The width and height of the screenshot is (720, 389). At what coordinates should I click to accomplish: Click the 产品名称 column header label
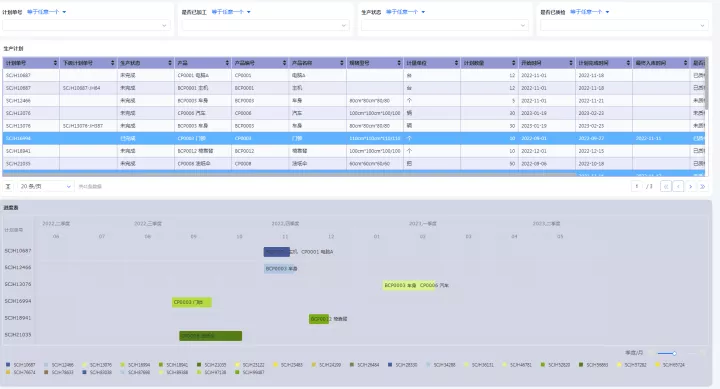302,63
